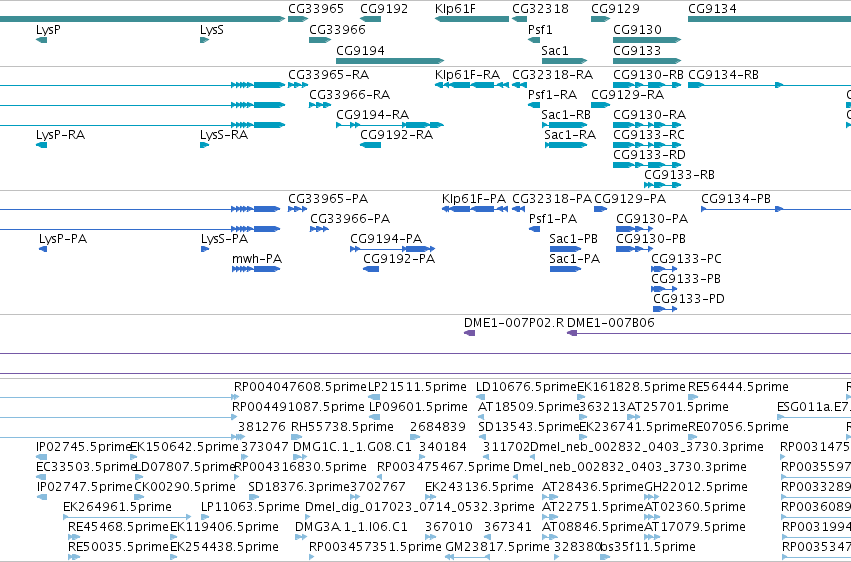The height and width of the screenshot is (562, 851).
Task: Select the CG33965-RA transcript label
Action: [328, 75]
